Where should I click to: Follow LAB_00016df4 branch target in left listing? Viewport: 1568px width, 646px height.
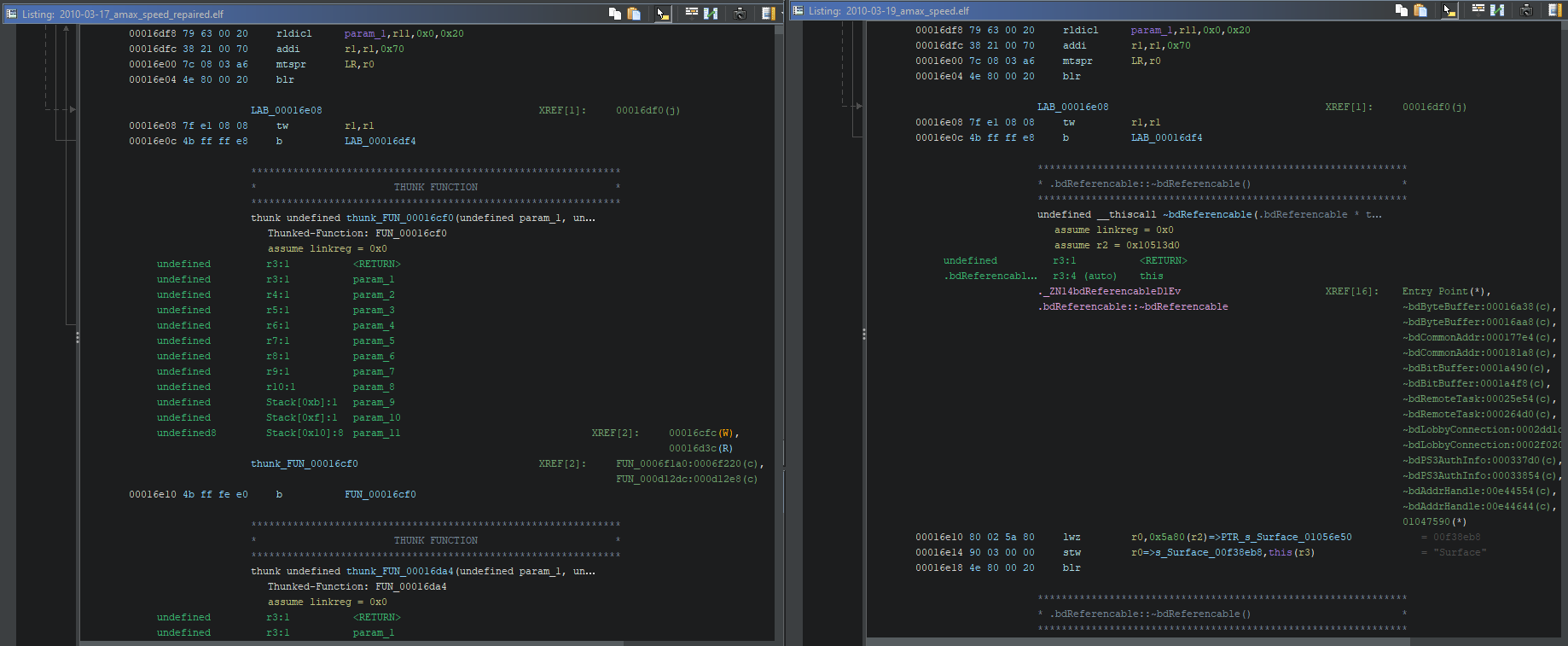pos(380,142)
